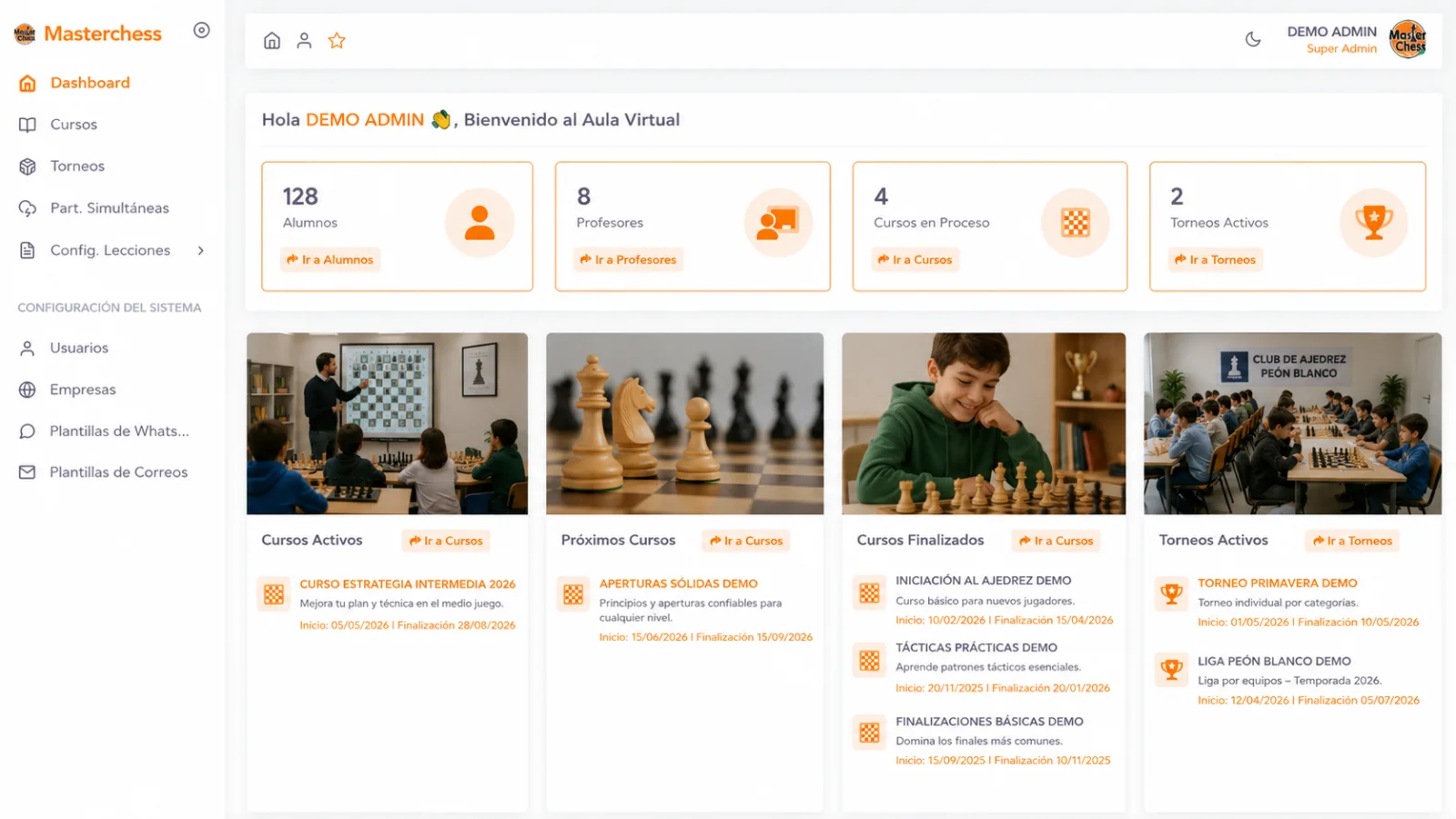Click the Torneo Primavera trophy icon

pyautogui.click(x=1171, y=594)
